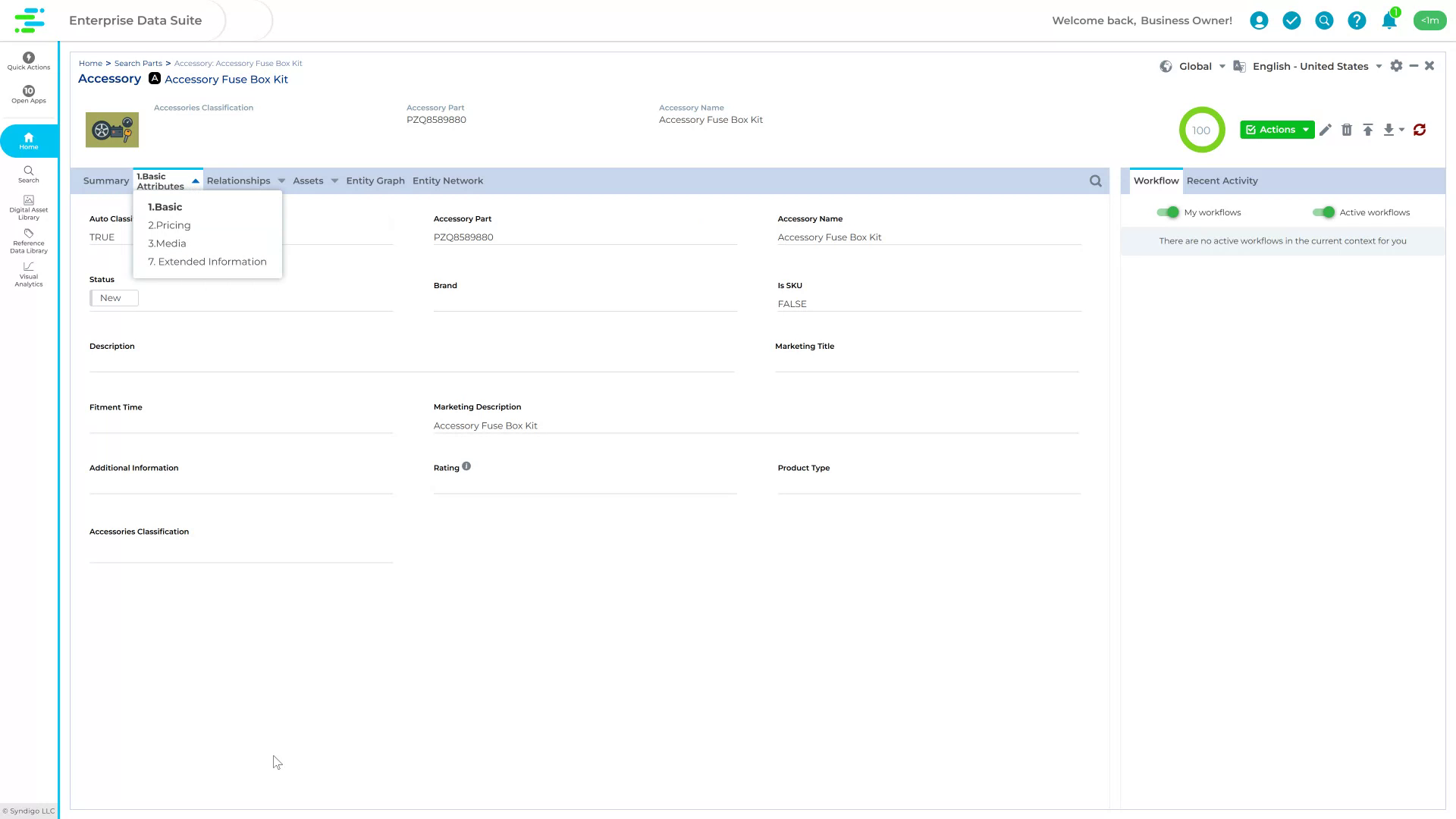The height and width of the screenshot is (819, 1456).
Task: Toggle the My workflows switch
Action: point(1169,212)
